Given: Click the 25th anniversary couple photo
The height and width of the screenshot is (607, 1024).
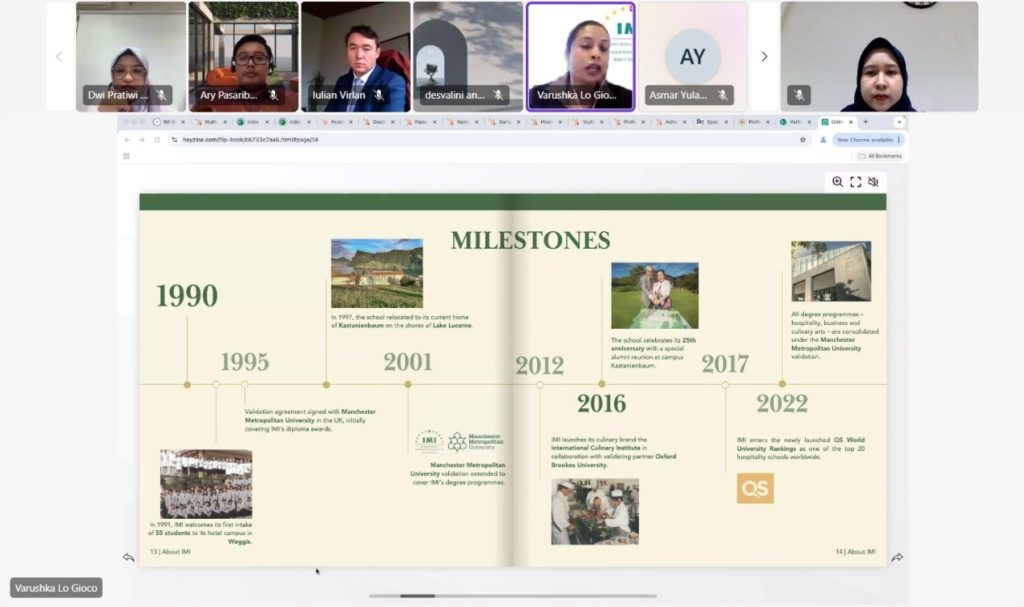Looking at the screenshot, I should [x=654, y=295].
